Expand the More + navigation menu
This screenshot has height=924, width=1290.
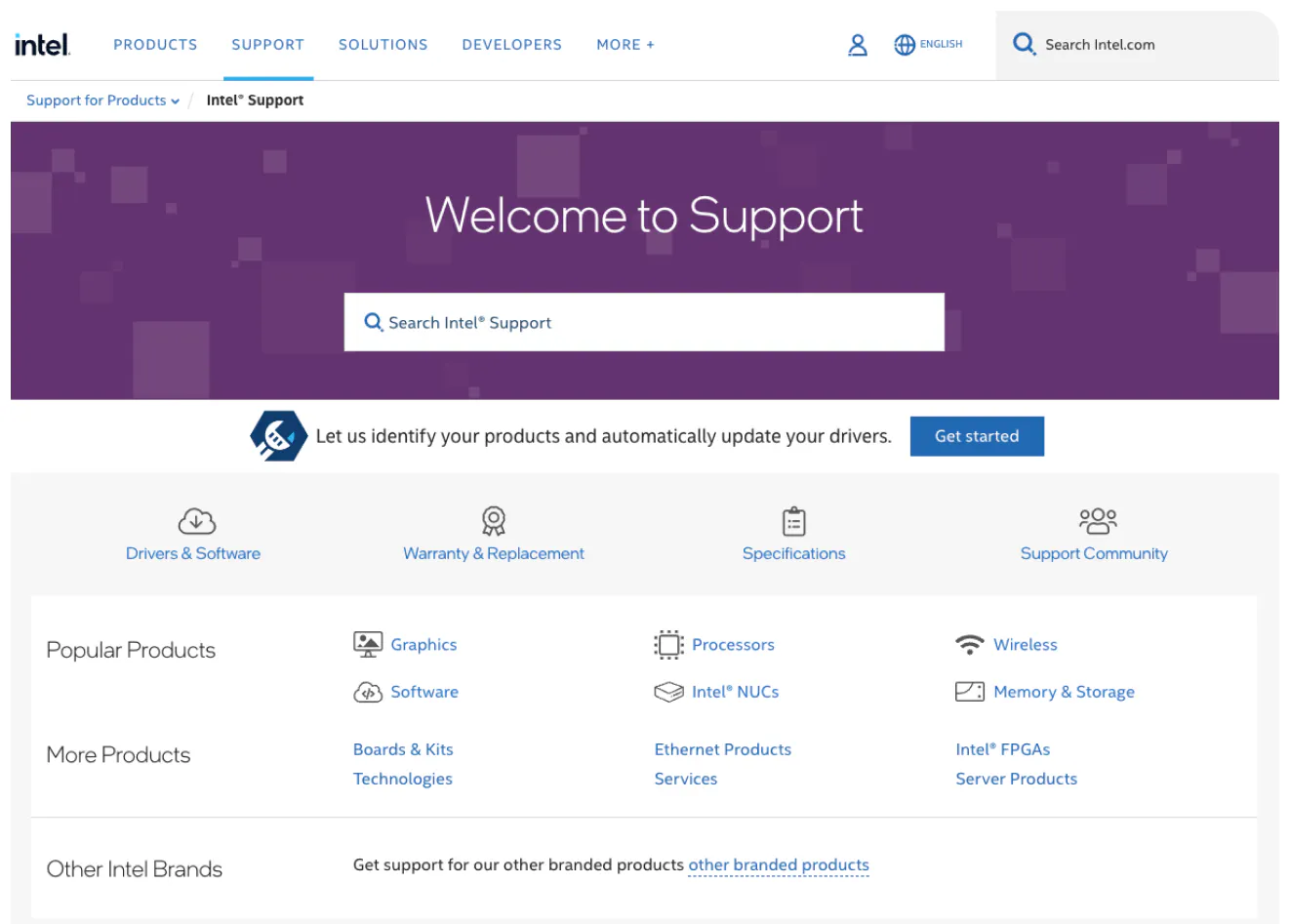625,45
